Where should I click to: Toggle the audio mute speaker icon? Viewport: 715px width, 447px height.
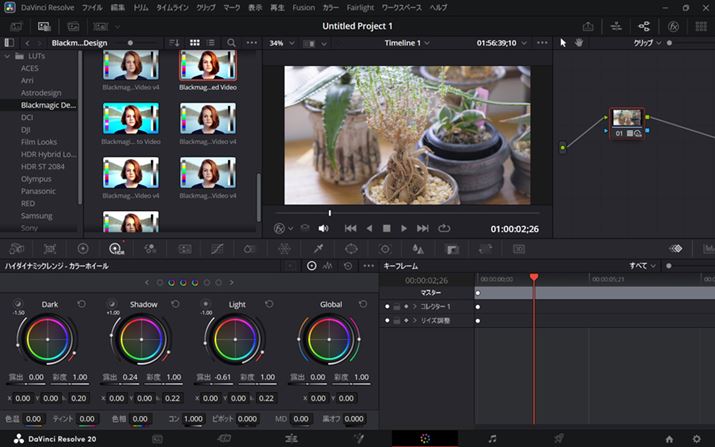pyautogui.click(x=323, y=228)
